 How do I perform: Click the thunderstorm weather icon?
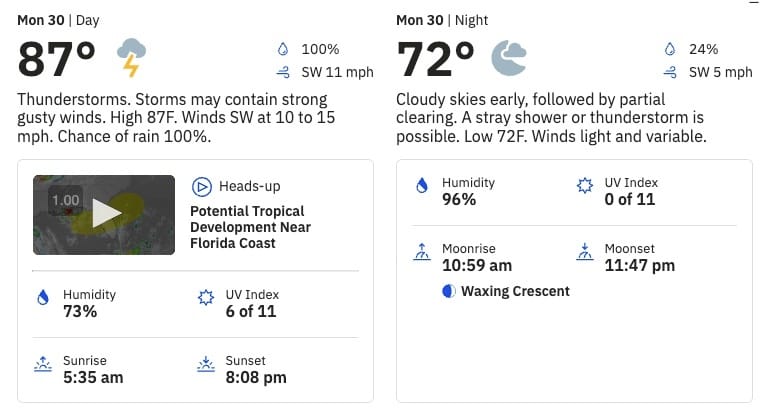tap(131, 57)
